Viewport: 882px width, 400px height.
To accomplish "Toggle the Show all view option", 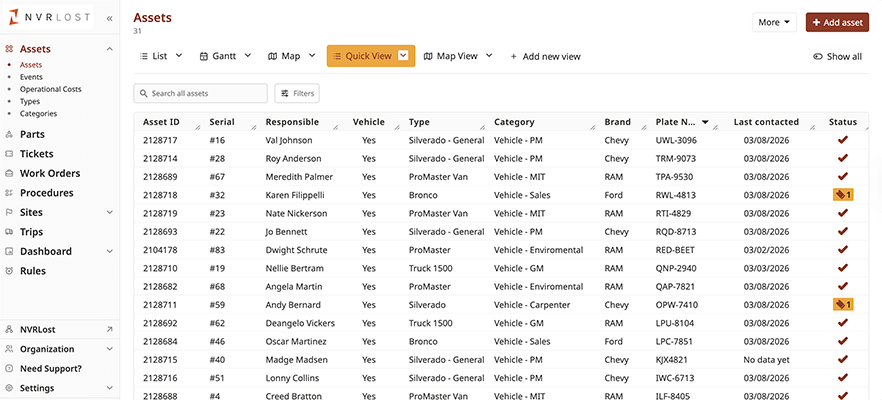I will coord(837,57).
